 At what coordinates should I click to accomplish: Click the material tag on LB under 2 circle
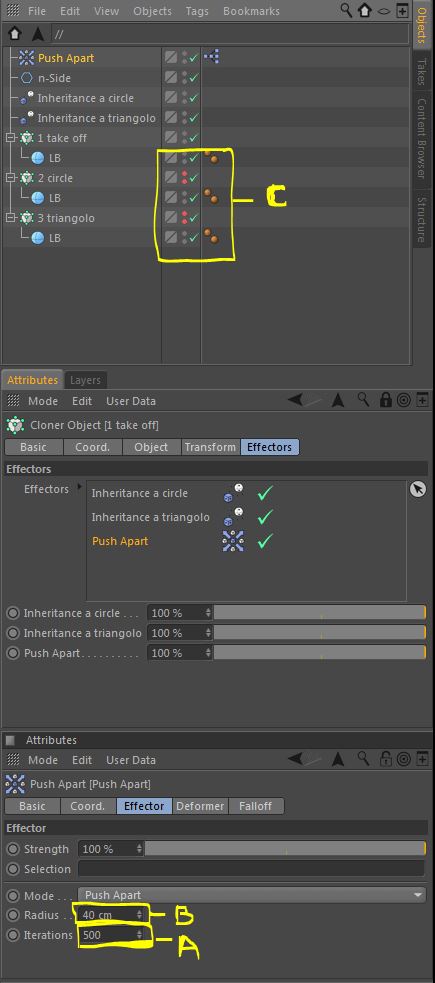211,197
